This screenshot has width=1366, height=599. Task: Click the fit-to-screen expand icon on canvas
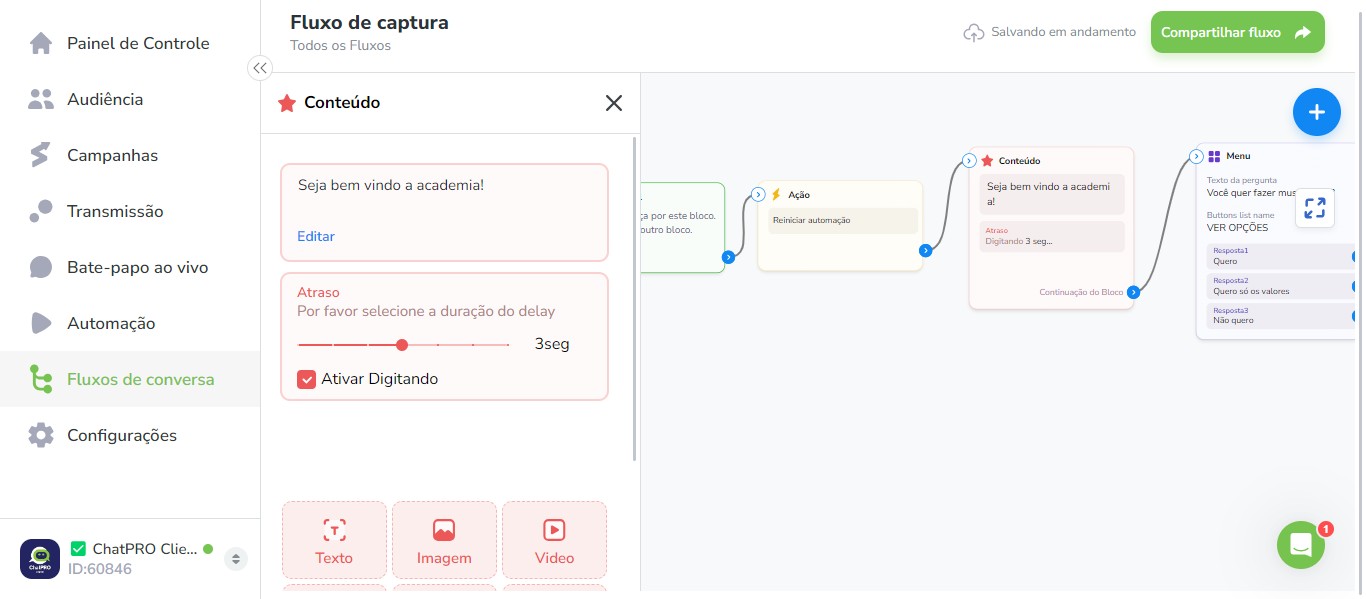click(1315, 208)
